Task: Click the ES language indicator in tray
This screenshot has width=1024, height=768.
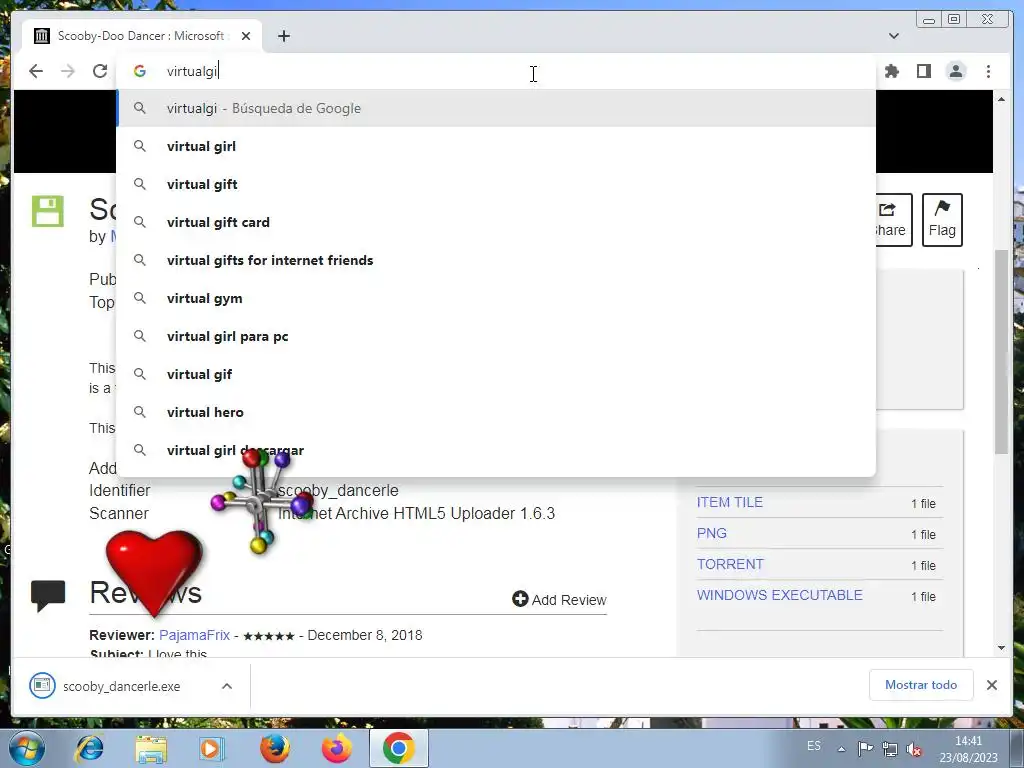Action: tap(814, 745)
